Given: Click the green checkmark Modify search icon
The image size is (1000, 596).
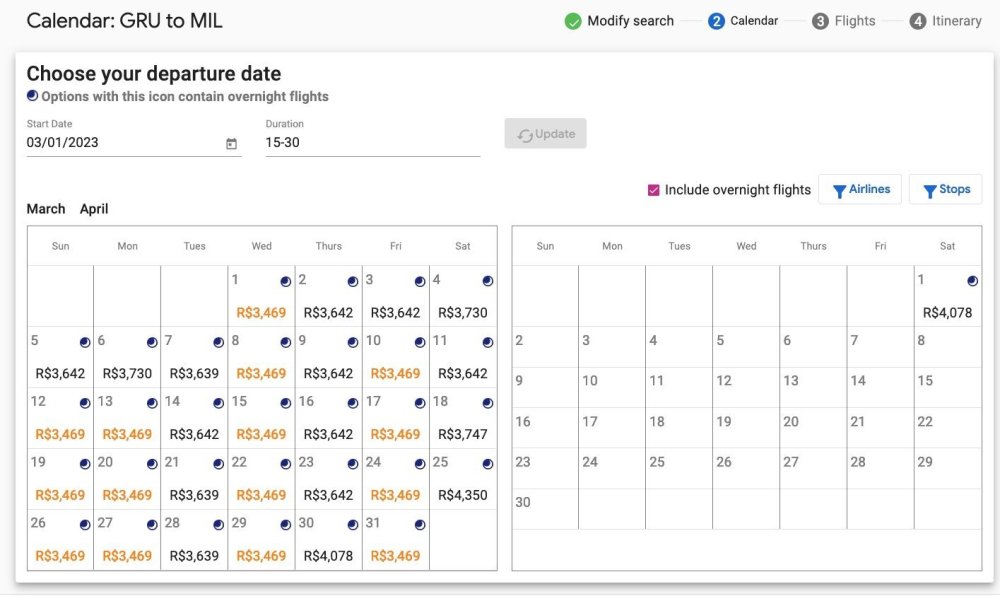Looking at the screenshot, I should pyautogui.click(x=573, y=21).
